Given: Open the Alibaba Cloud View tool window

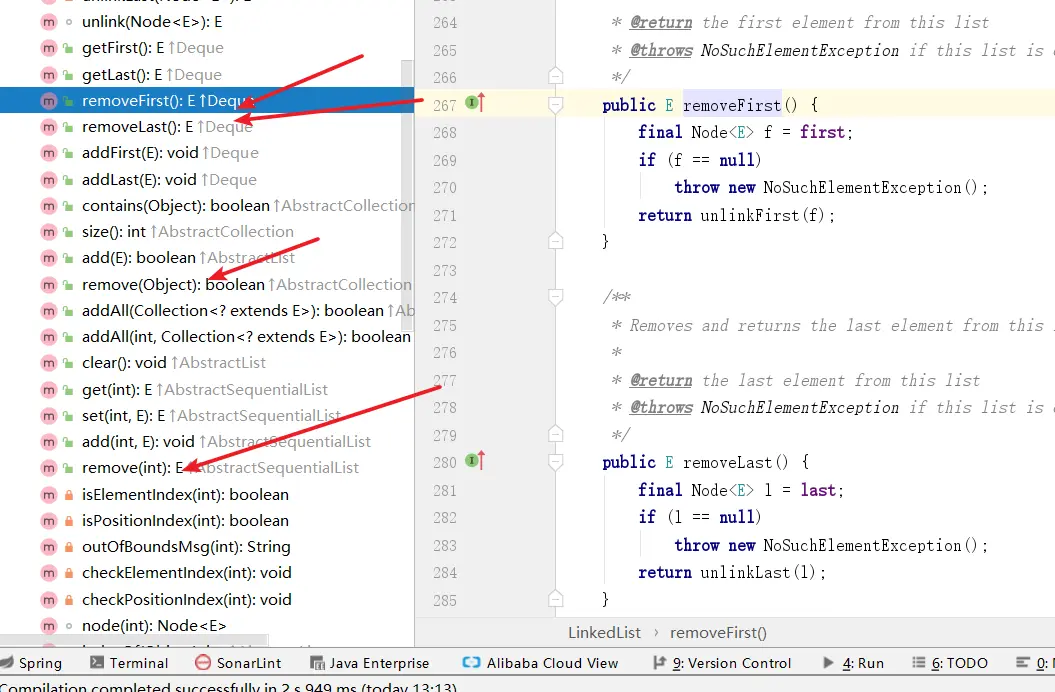Looking at the screenshot, I should click(x=540, y=663).
